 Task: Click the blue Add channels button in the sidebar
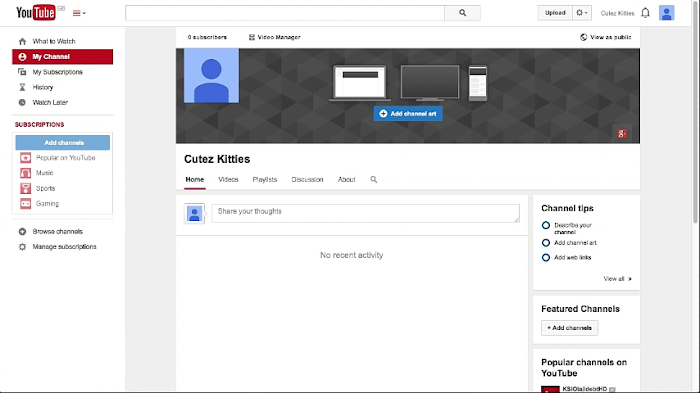62,142
